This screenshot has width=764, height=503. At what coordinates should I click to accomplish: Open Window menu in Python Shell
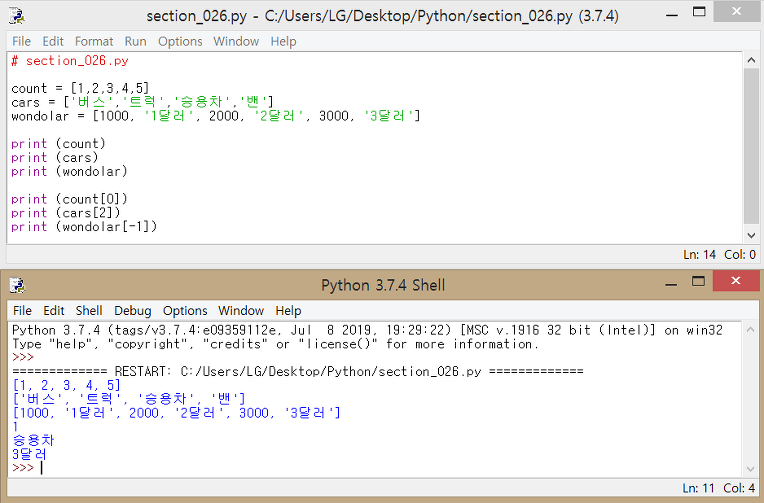point(241,310)
